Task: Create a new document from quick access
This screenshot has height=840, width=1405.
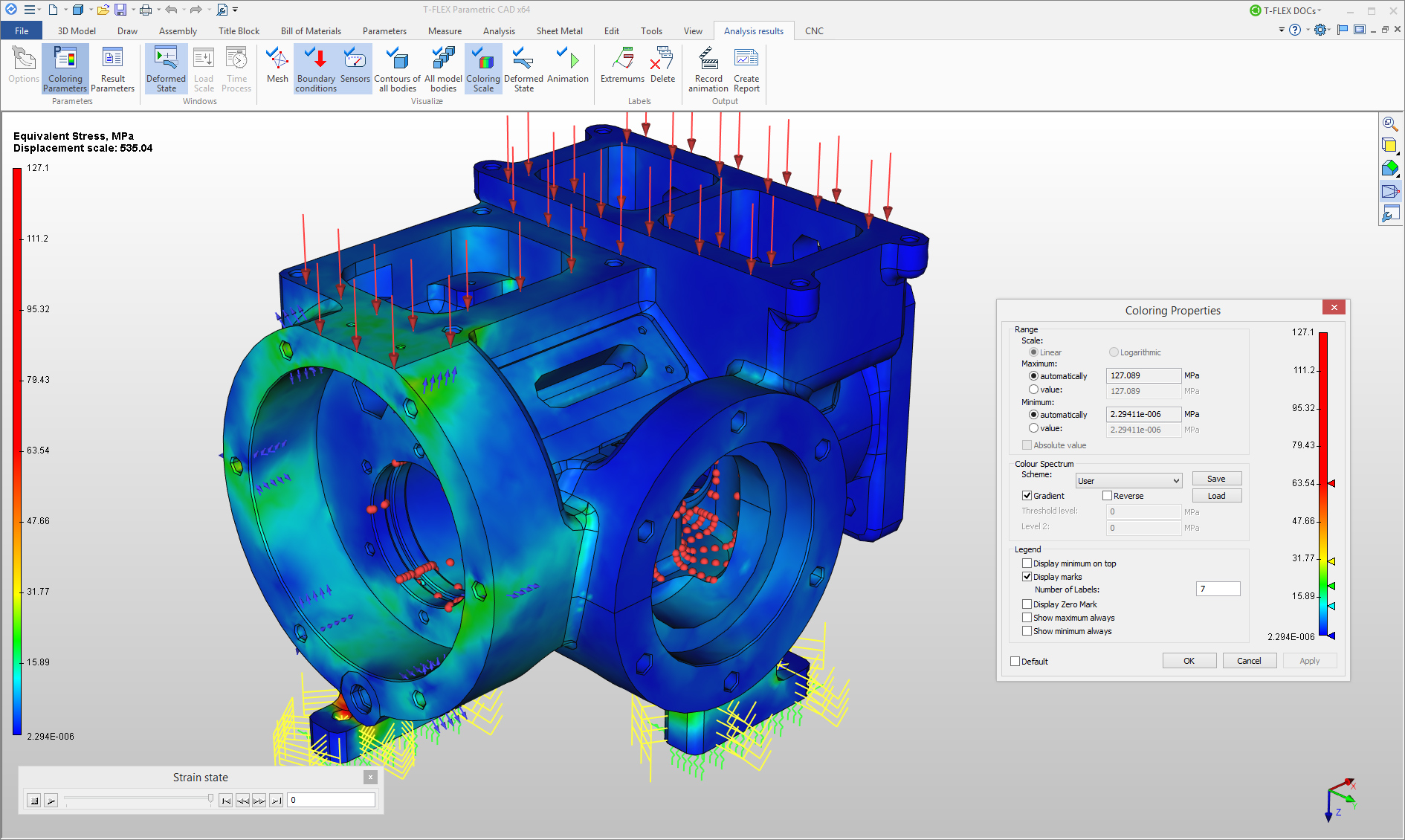Action: click(x=53, y=10)
